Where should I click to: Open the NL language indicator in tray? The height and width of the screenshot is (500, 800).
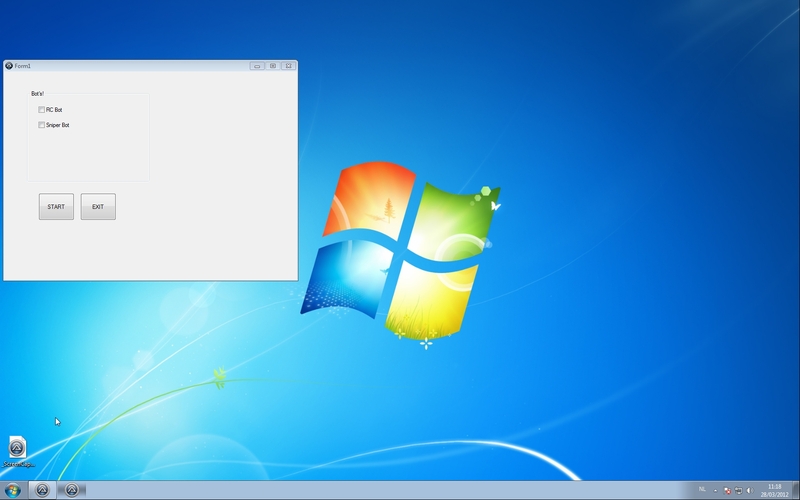[x=702, y=489]
